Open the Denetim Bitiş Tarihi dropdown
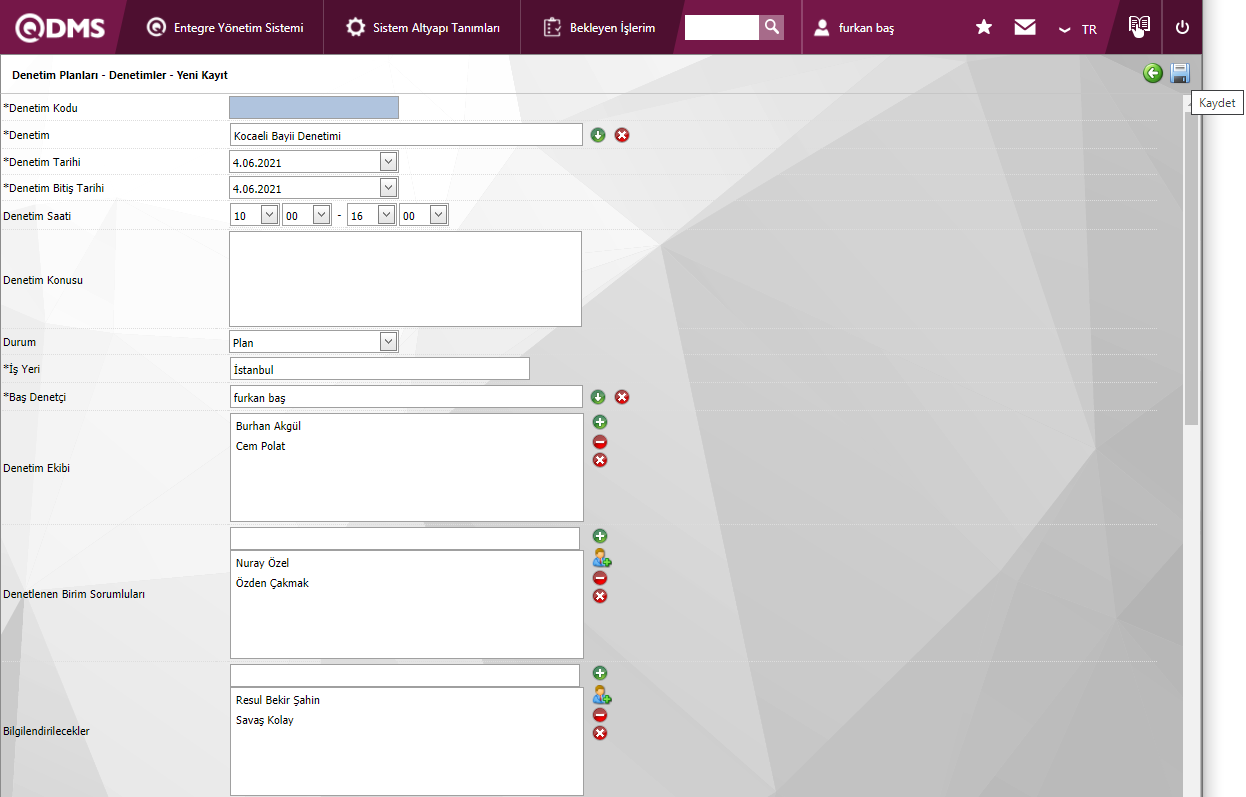 click(x=388, y=187)
